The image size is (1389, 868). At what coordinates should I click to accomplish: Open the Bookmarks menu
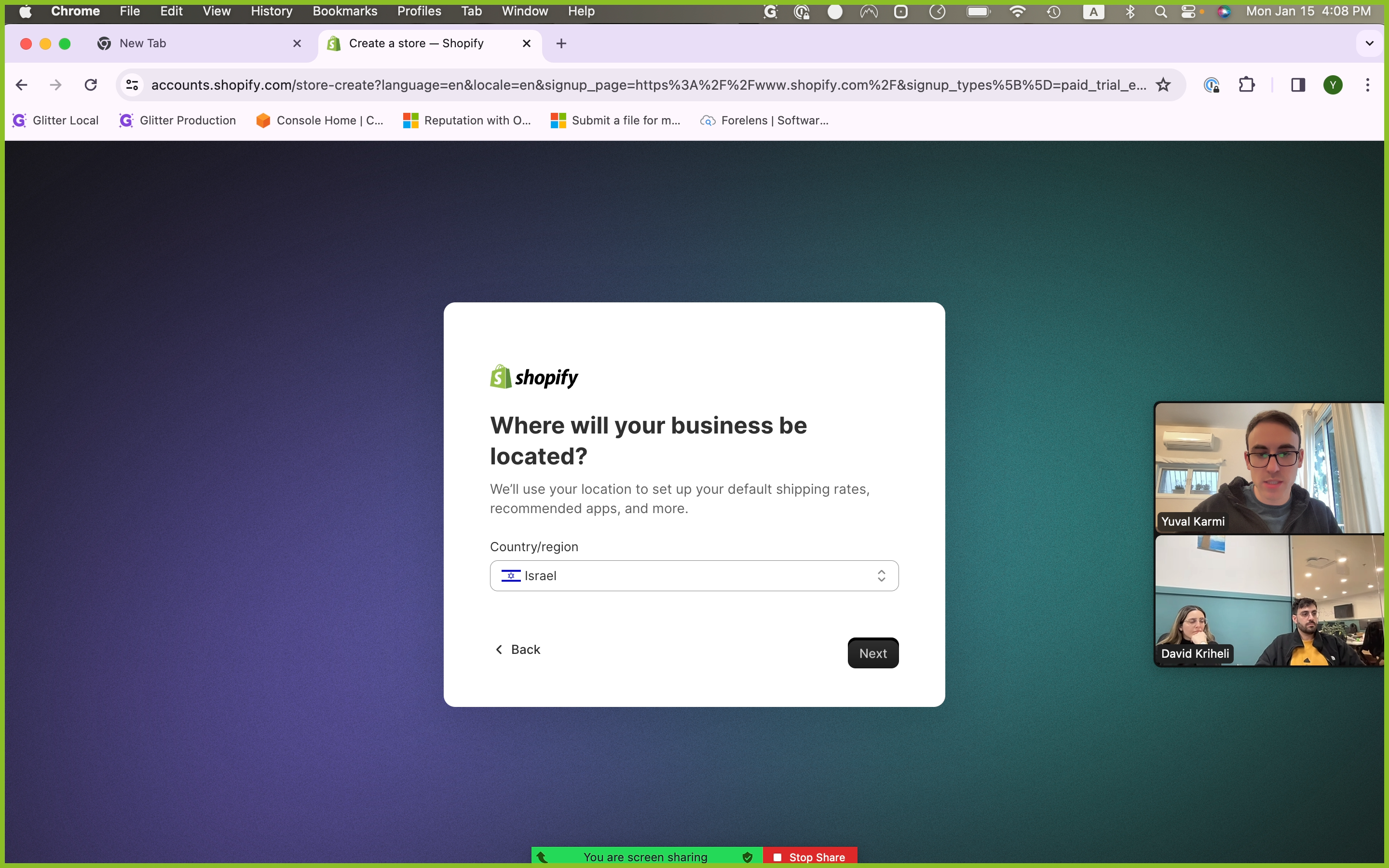[345, 12]
